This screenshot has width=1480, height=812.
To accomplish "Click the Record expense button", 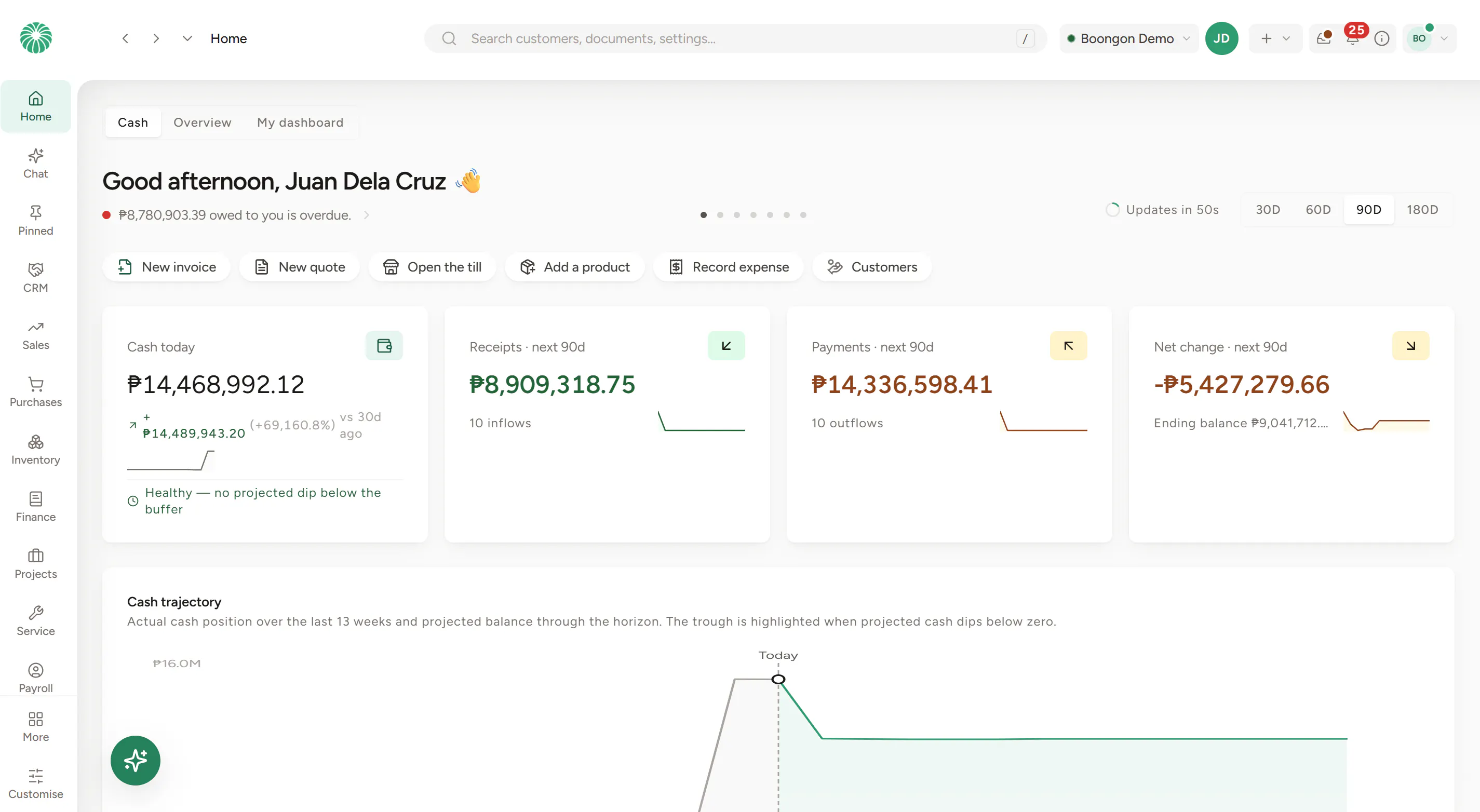I will [x=729, y=267].
